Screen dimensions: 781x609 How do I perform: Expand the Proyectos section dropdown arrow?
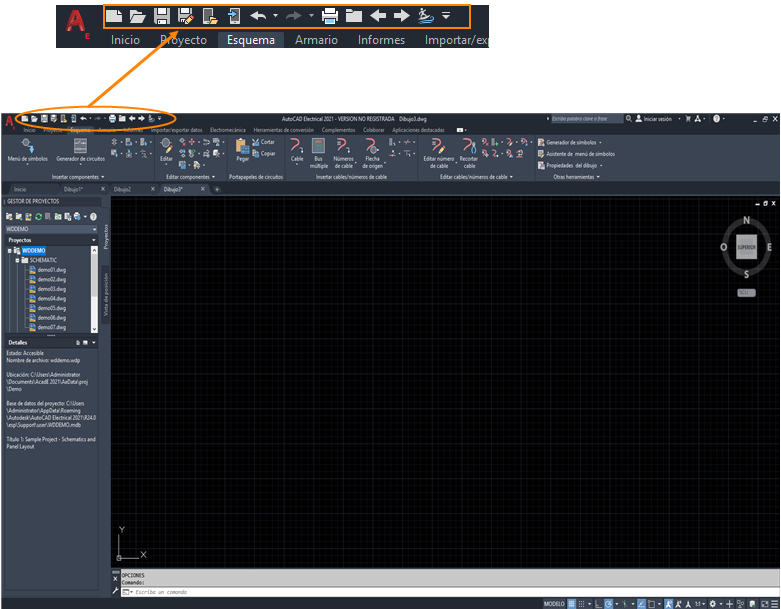click(x=93, y=240)
